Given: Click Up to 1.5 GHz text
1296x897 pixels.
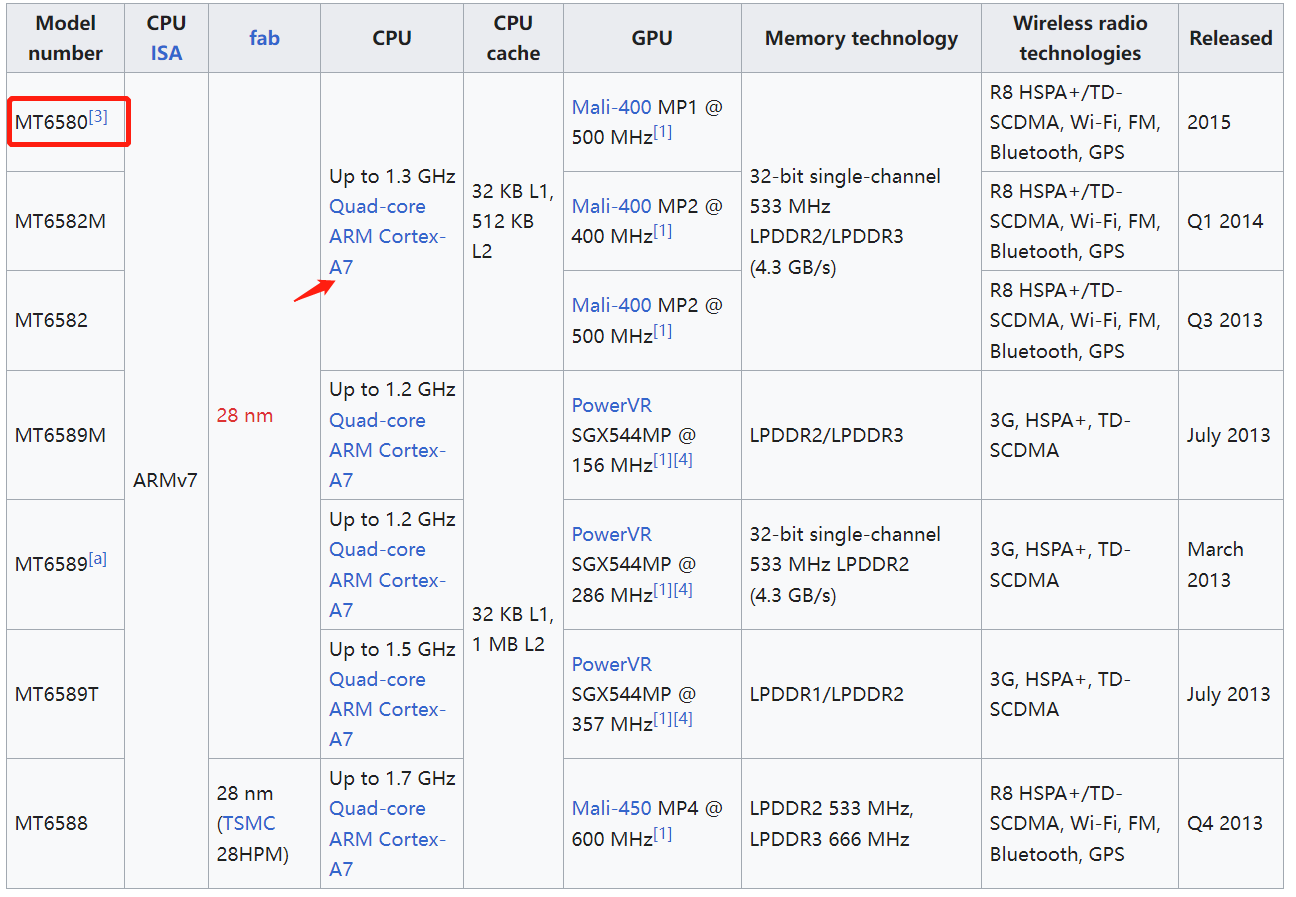Looking at the screenshot, I should coord(392,649).
